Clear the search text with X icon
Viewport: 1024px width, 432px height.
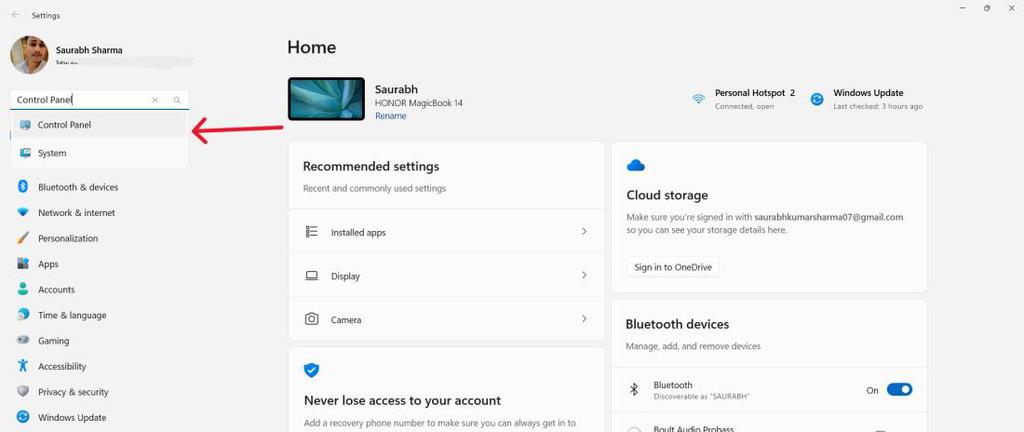coord(155,100)
